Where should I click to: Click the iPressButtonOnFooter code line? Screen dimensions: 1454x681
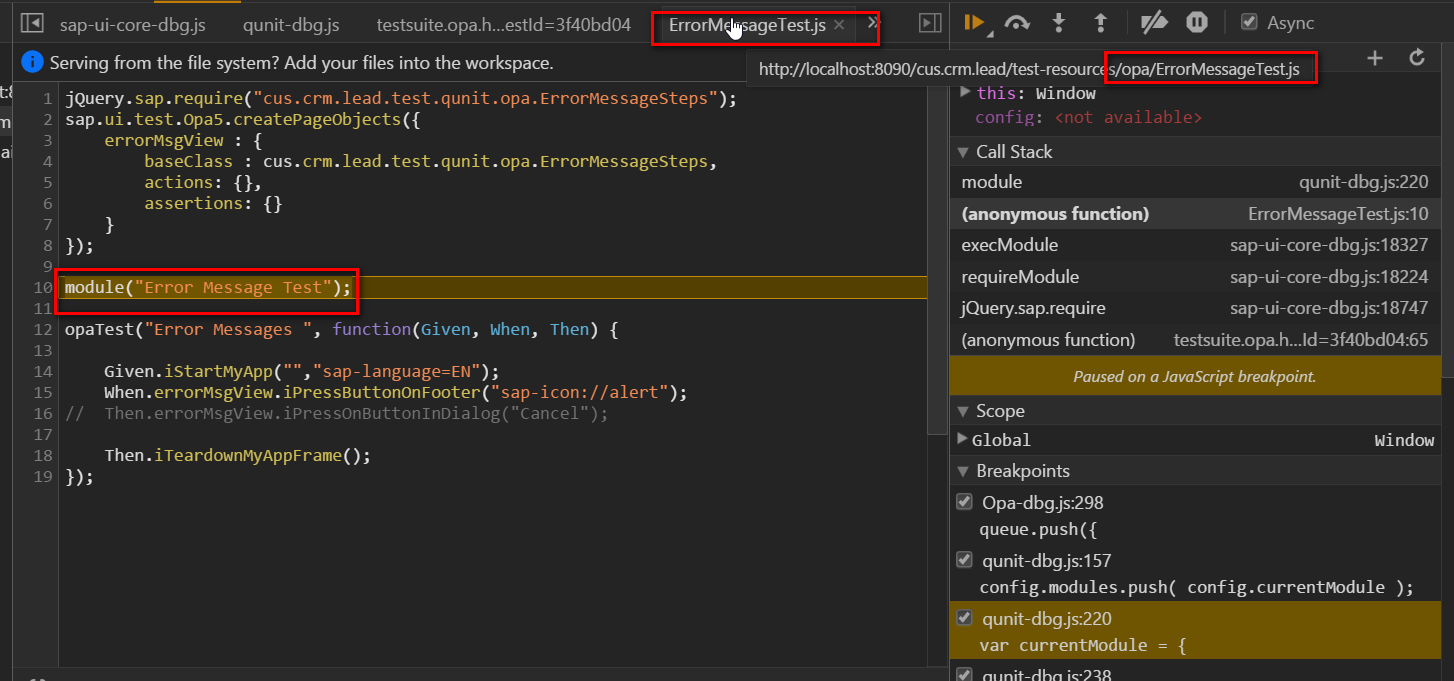[x=395, y=393]
